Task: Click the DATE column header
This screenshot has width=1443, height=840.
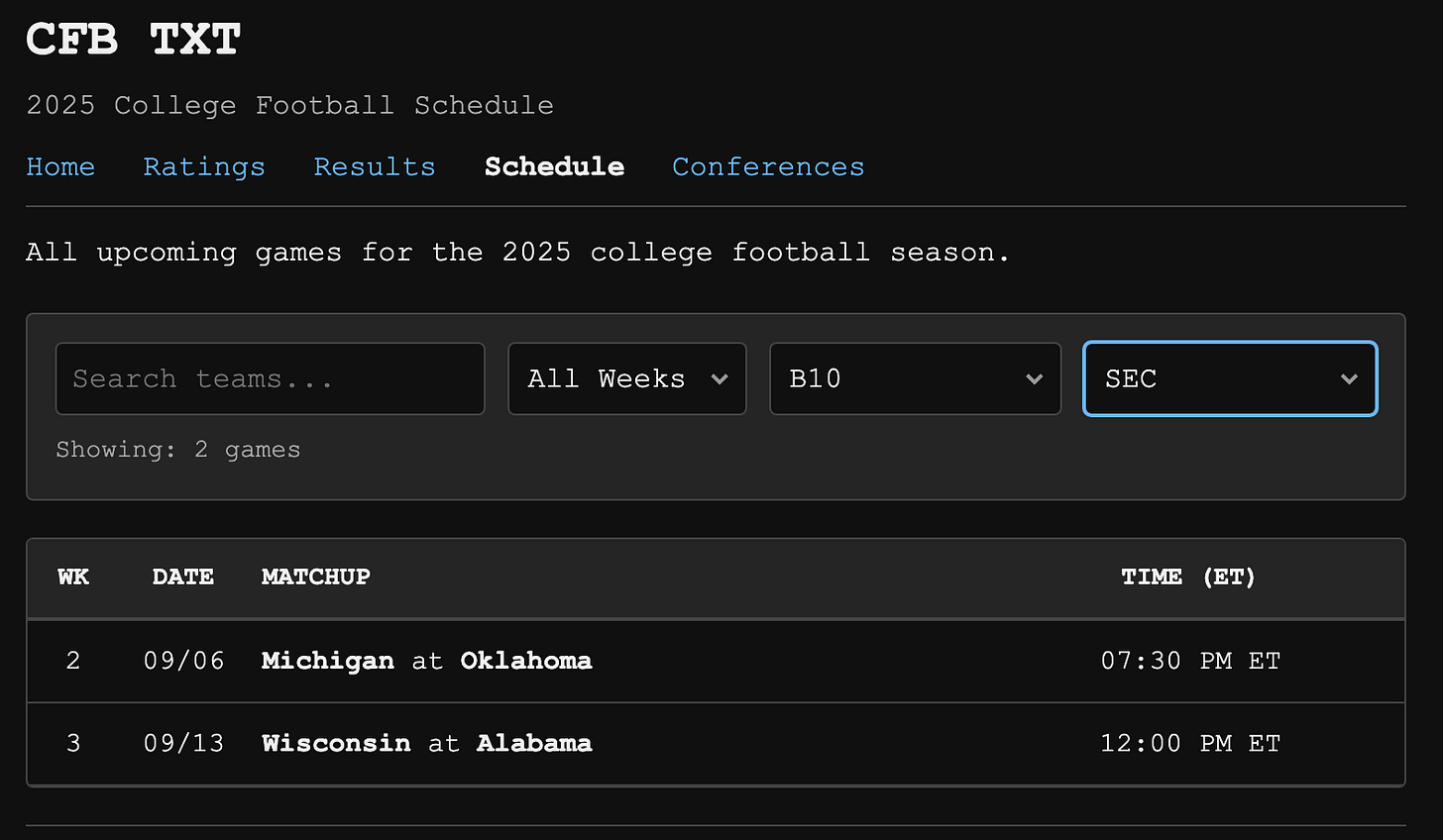Action: [x=183, y=577]
